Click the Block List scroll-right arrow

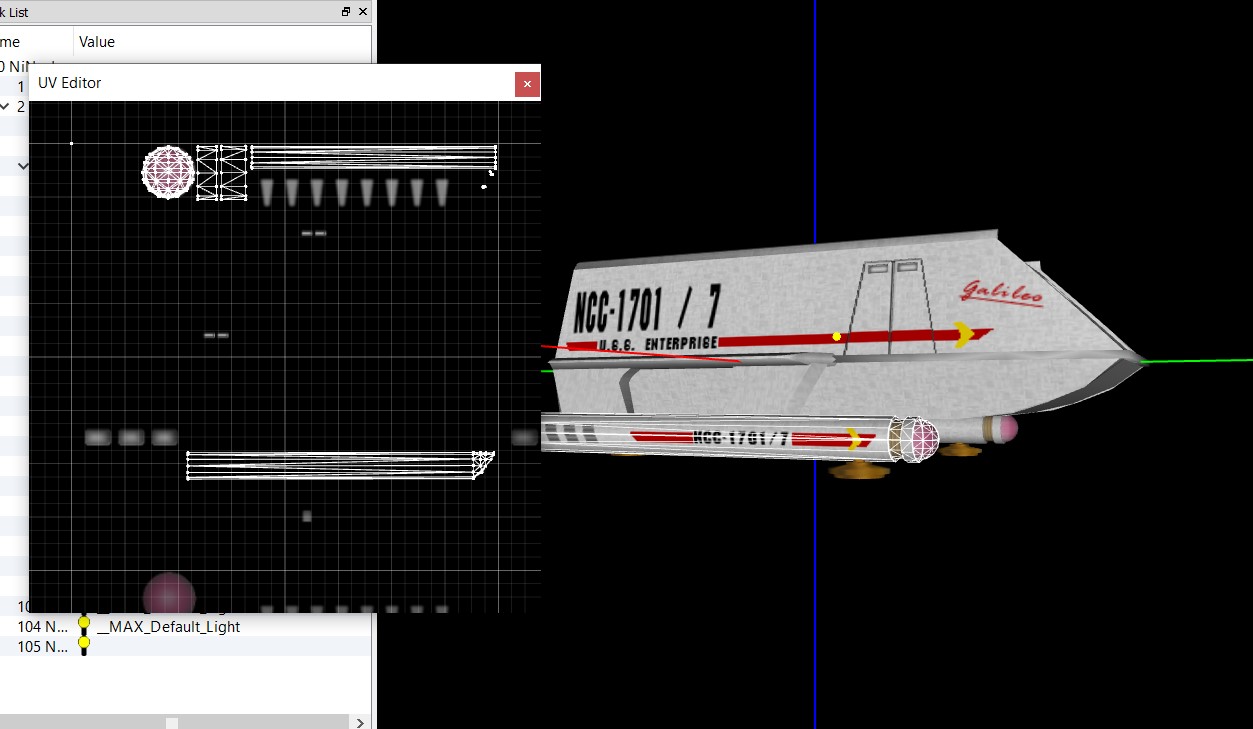(x=361, y=722)
